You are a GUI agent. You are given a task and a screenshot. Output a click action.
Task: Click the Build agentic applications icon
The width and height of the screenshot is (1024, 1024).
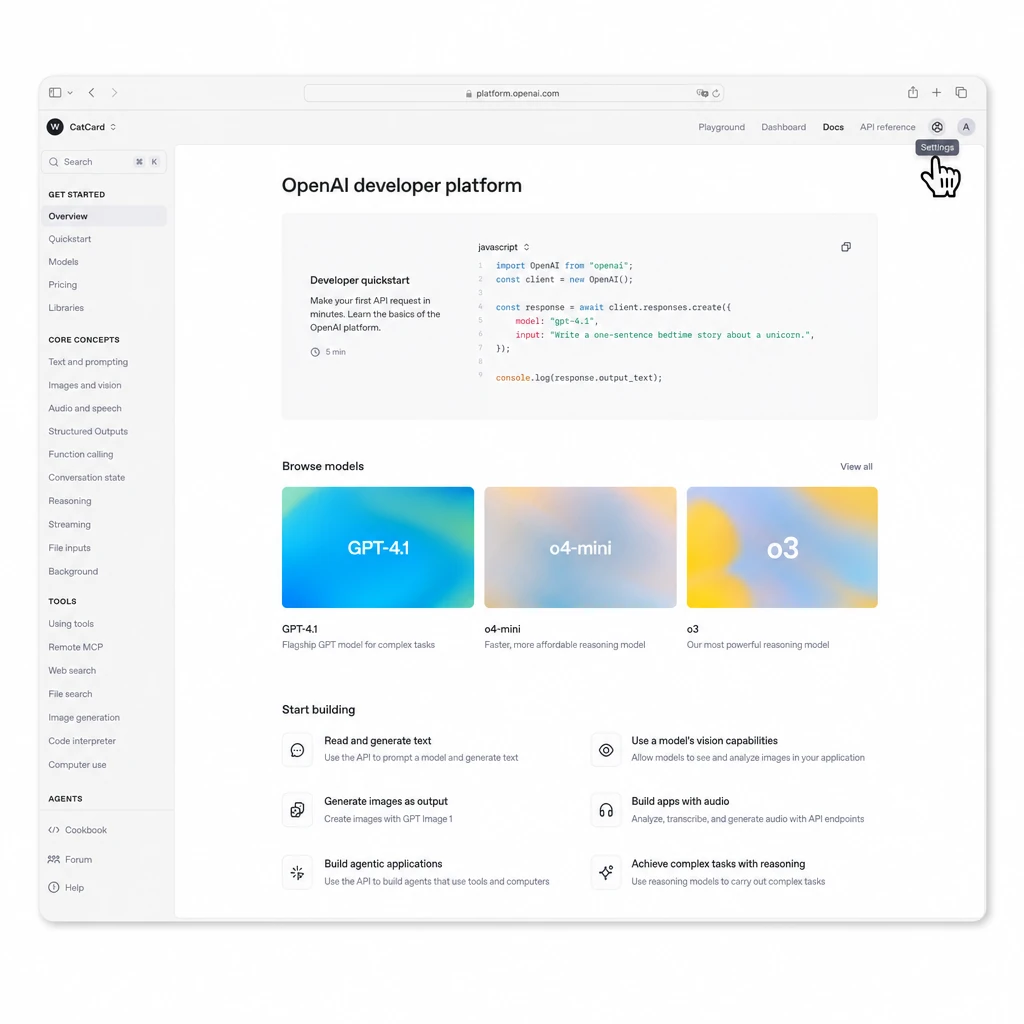click(297, 872)
